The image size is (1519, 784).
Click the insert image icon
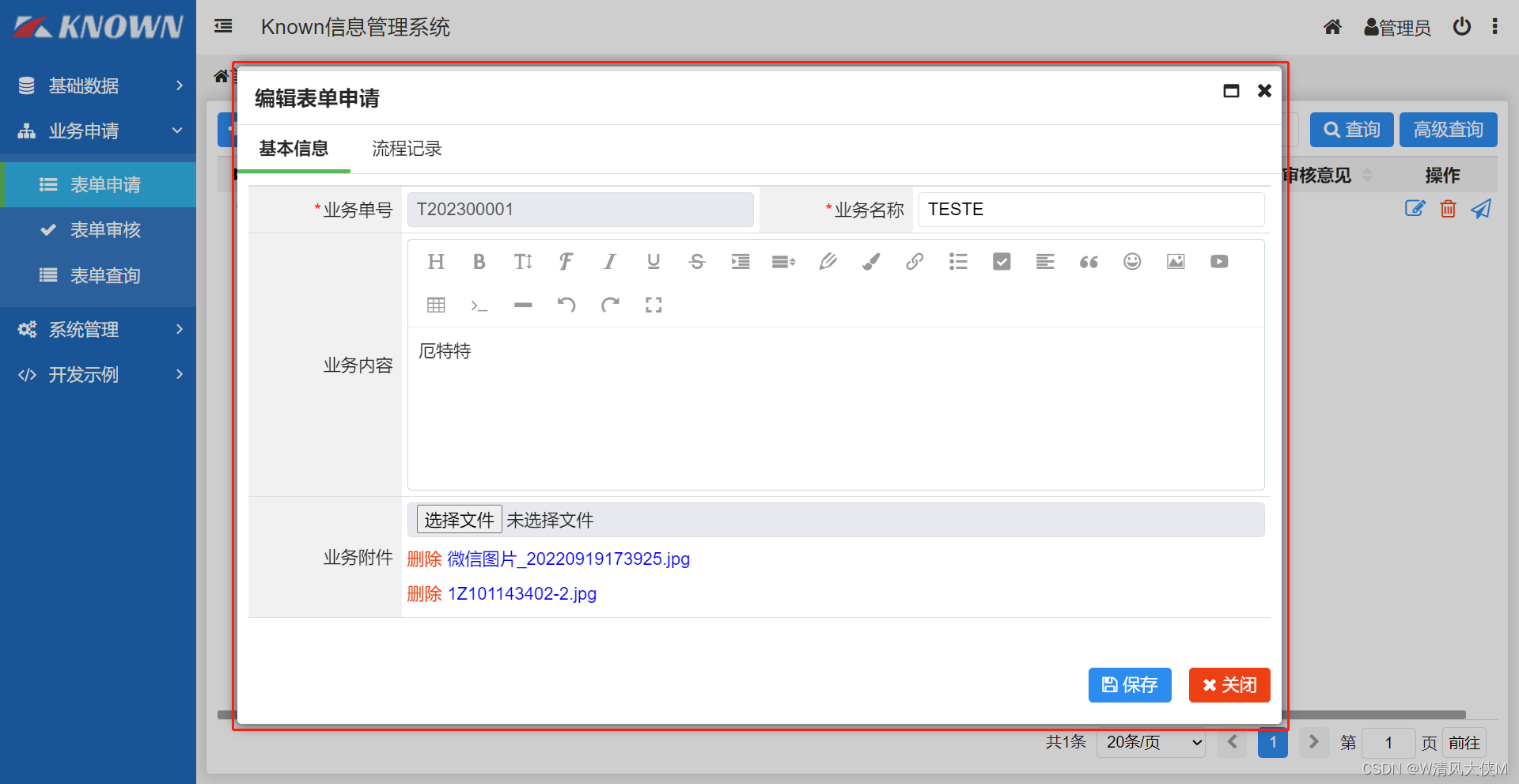[1176, 262]
